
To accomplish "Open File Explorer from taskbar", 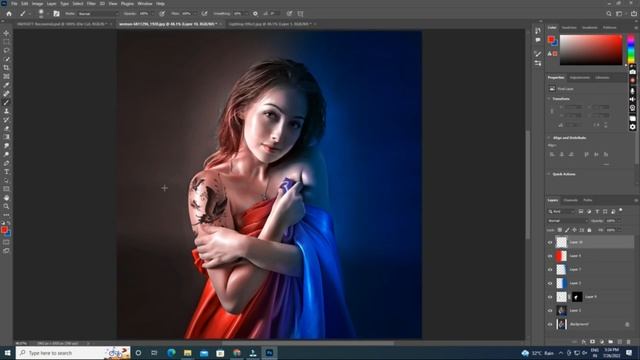I will click(188, 353).
